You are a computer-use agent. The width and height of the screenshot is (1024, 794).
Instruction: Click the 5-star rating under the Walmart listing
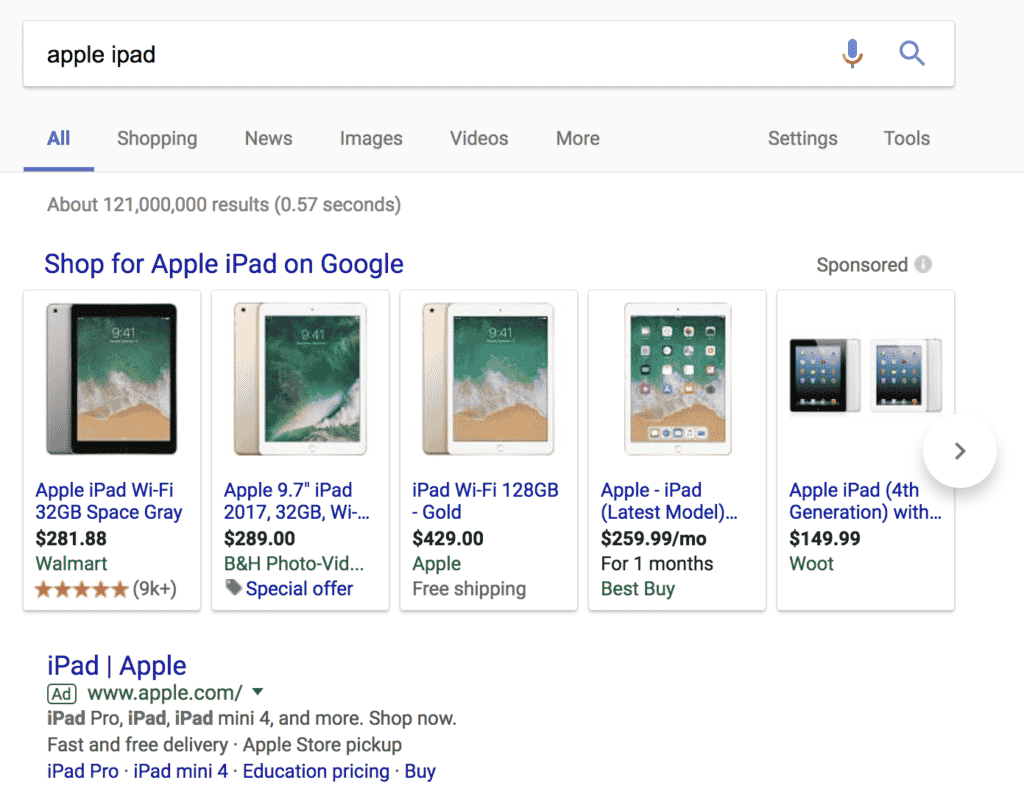[x=82, y=589]
